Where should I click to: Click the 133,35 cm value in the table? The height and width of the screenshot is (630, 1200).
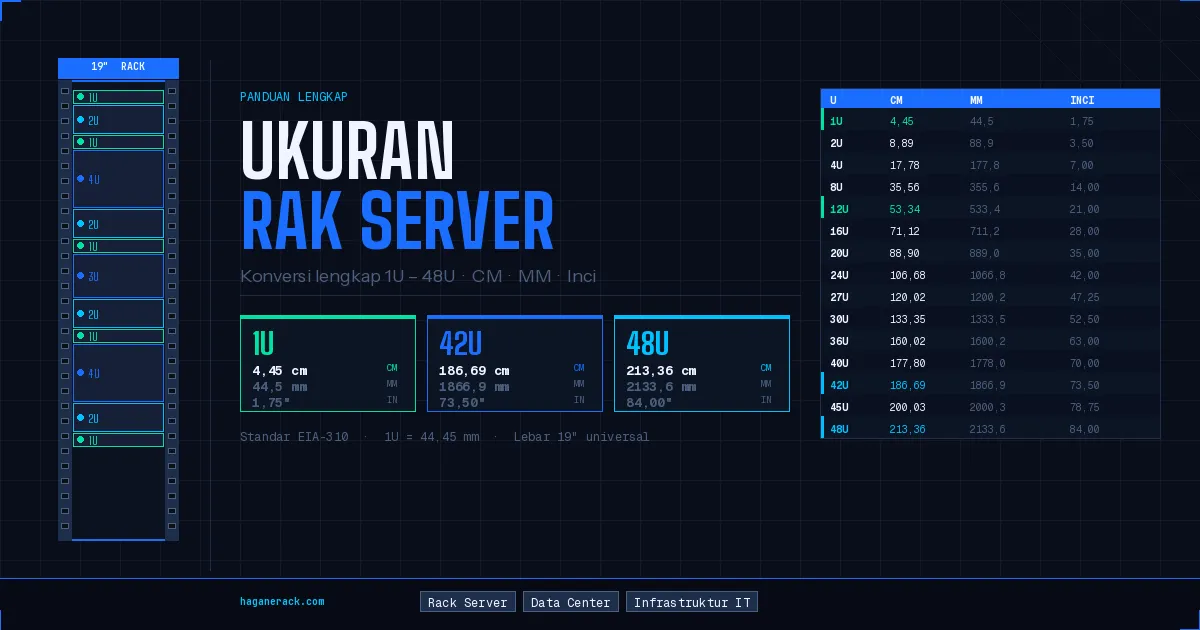click(907, 319)
